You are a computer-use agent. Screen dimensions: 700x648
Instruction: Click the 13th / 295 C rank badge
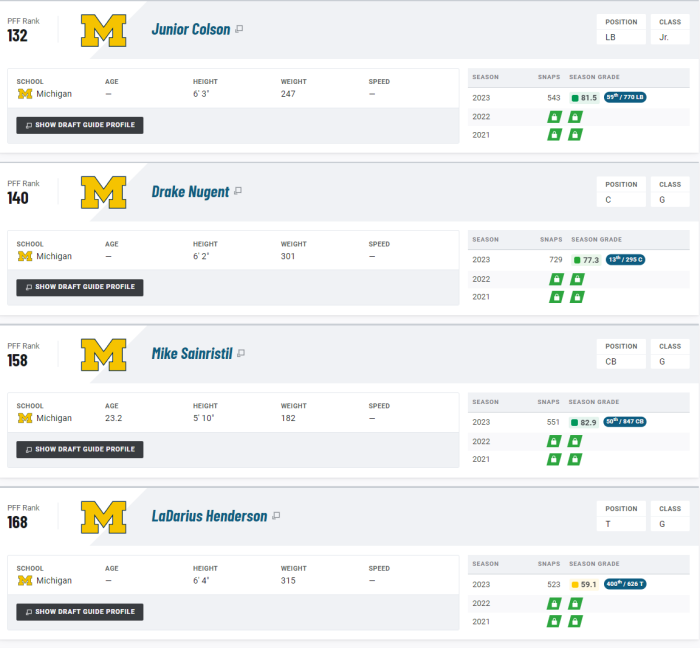click(625, 260)
